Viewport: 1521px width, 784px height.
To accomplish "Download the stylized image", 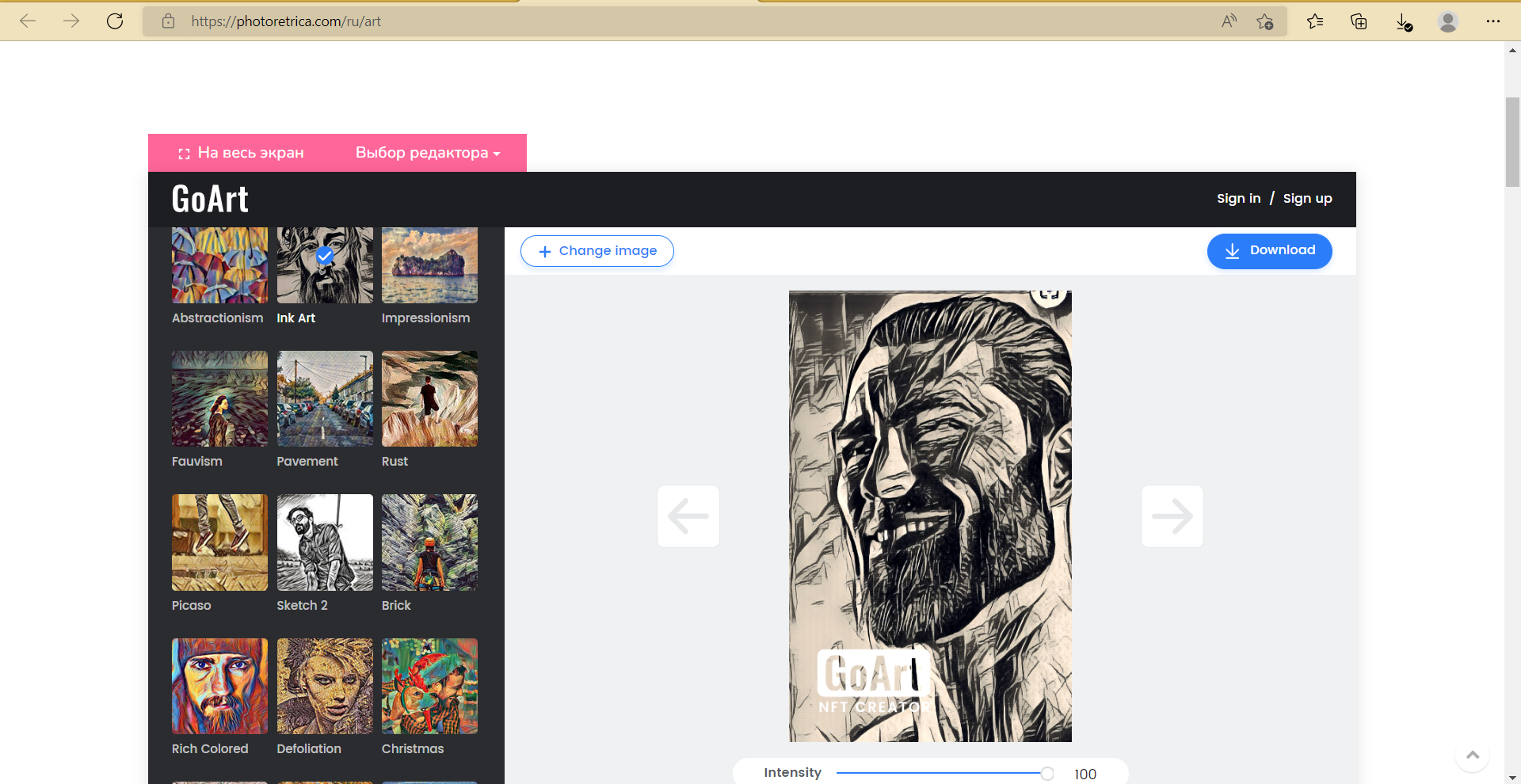I will point(1269,251).
